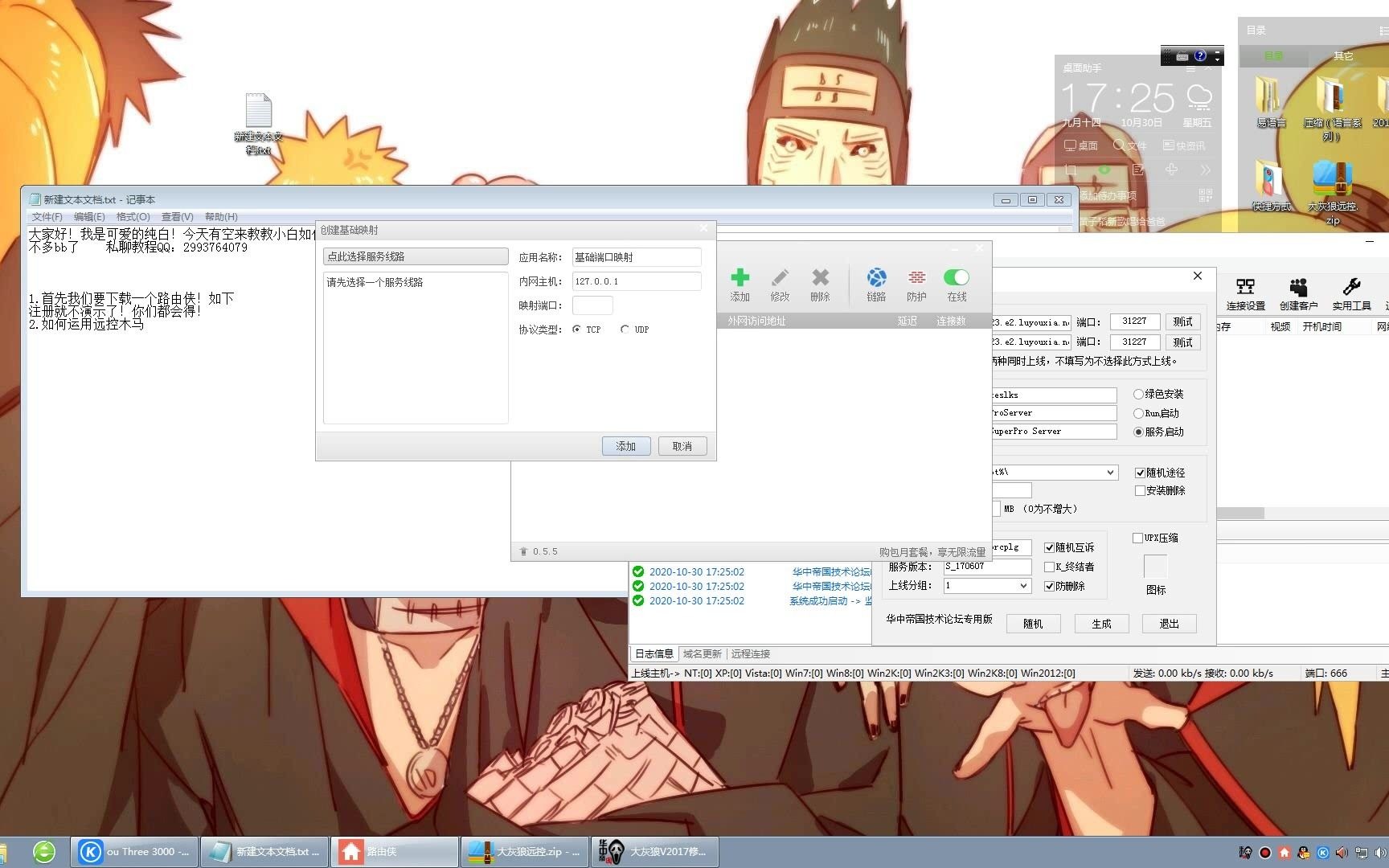This screenshot has height=868, width=1389.
Task: Open 实用工具 wrench icon in 大灰狼 toolbar
Action: pyautogui.click(x=1351, y=294)
